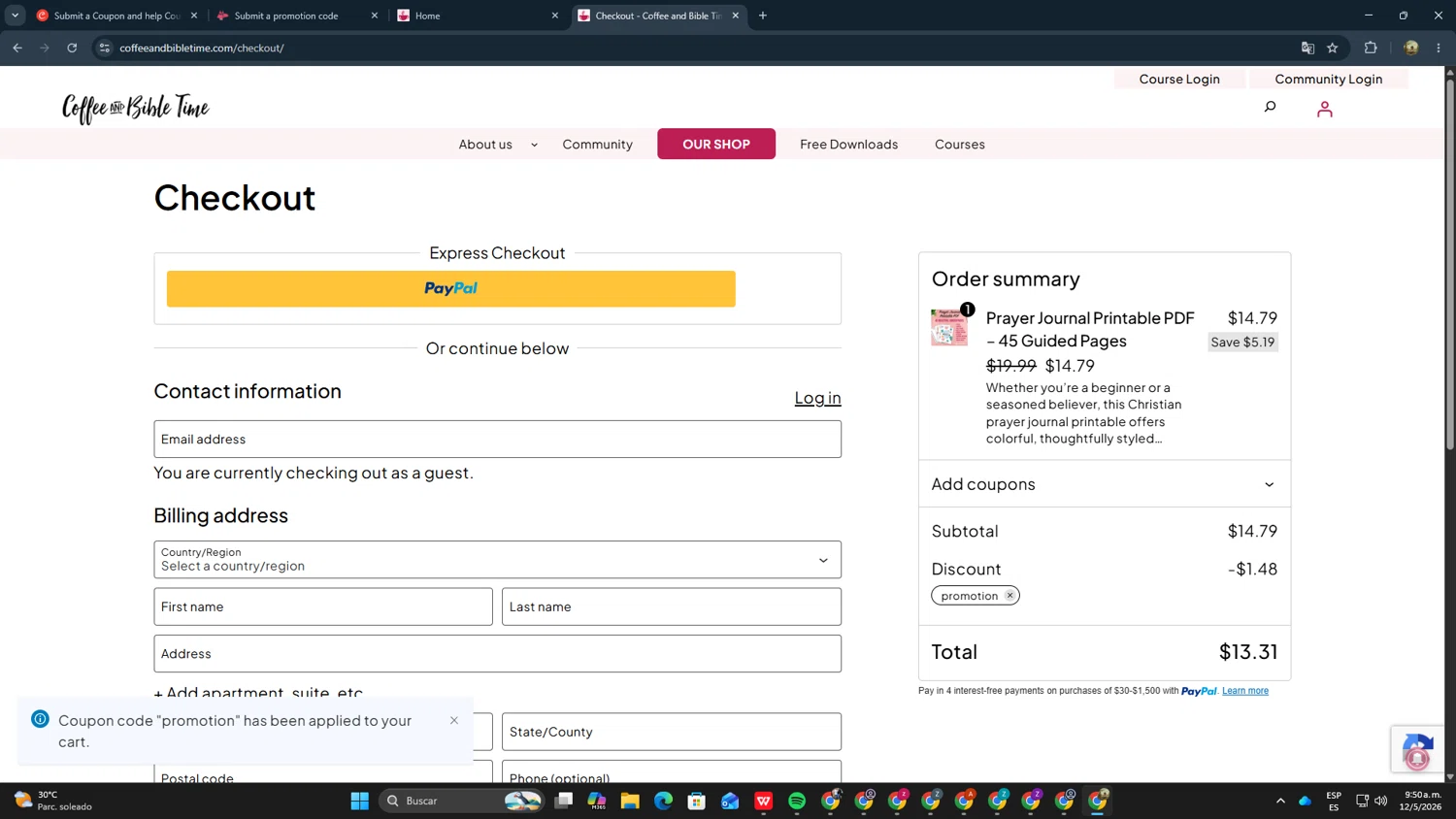Click the 'Save $5.19' badge
Screen dimensions: 1456x819
(1242, 342)
